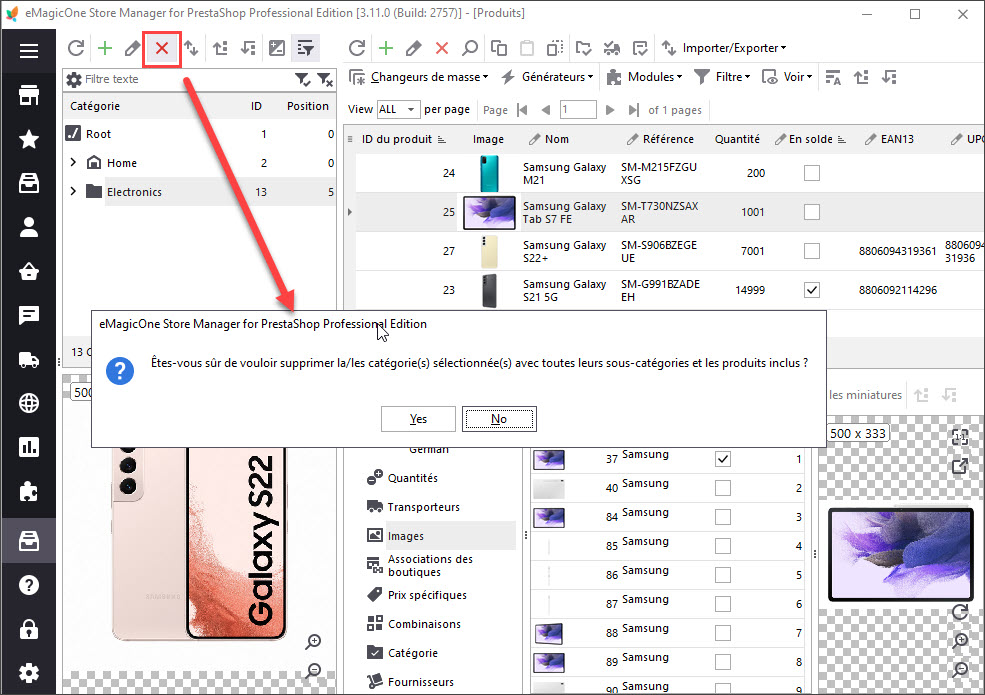This screenshot has height=695, width=985.
Task: Check the checkbox for image 85
Action: tap(723, 545)
